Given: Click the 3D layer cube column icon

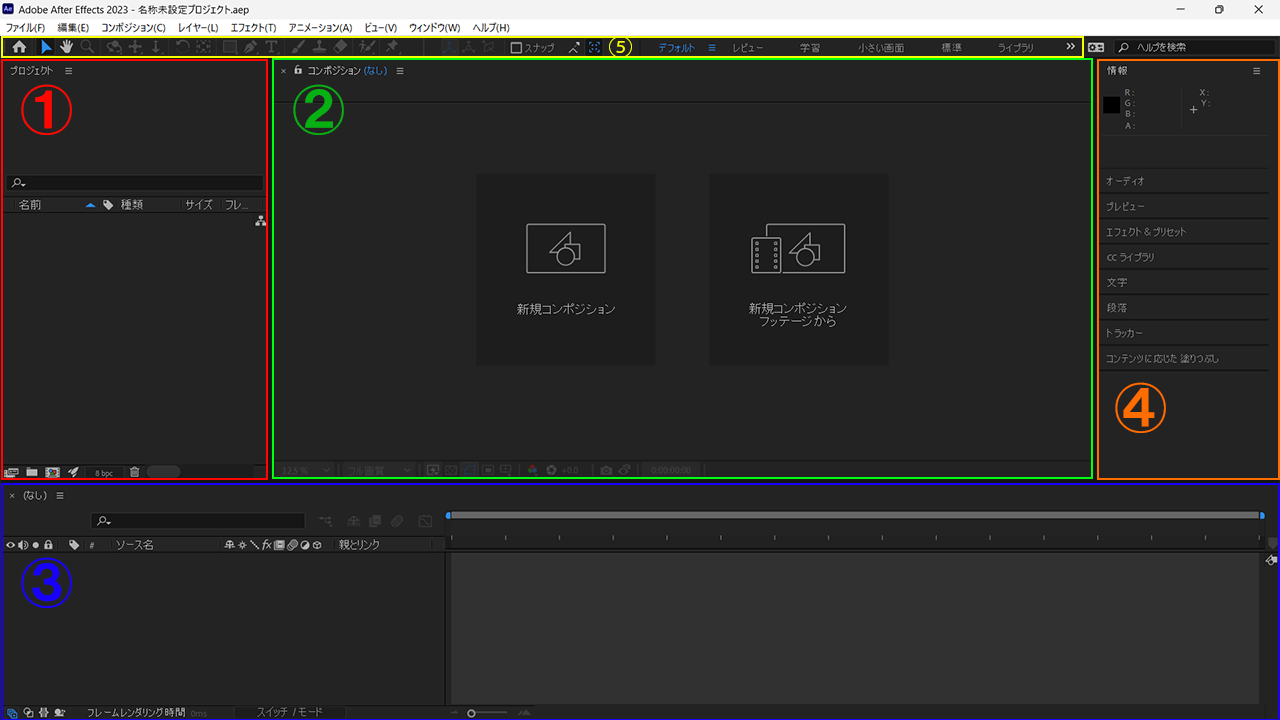Looking at the screenshot, I should pyautogui.click(x=317, y=545).
